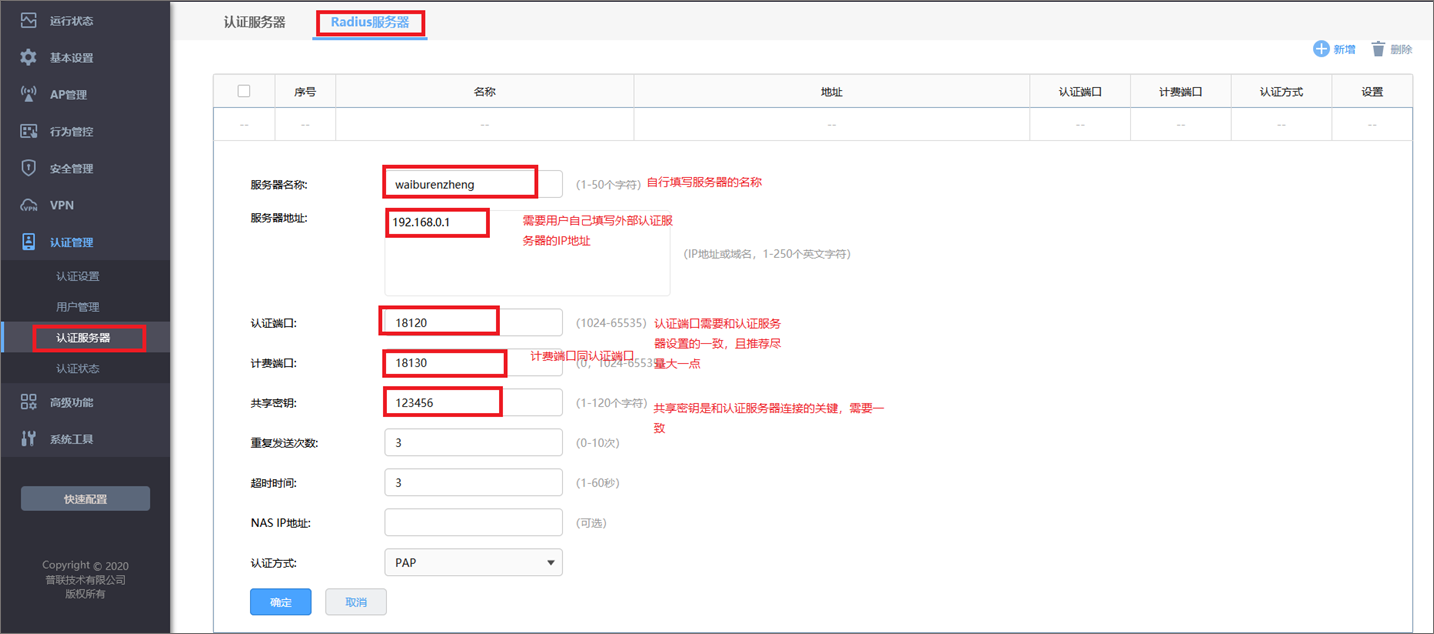Click the 系统工具 wrench icon

coord(29,439)
